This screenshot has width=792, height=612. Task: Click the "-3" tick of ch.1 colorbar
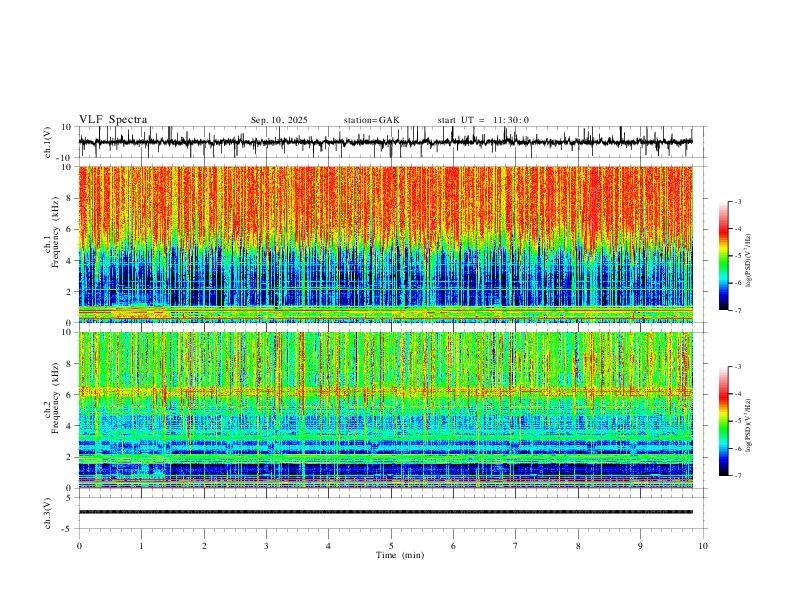(x=737, y=201)
